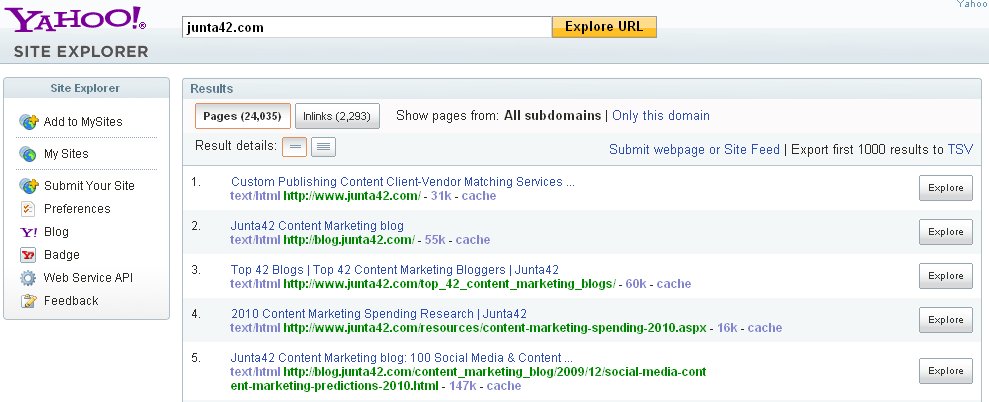989x402 pixels.
Task: Click the Explore URL button
Action: pyautogui.click(x=604, y=27)
